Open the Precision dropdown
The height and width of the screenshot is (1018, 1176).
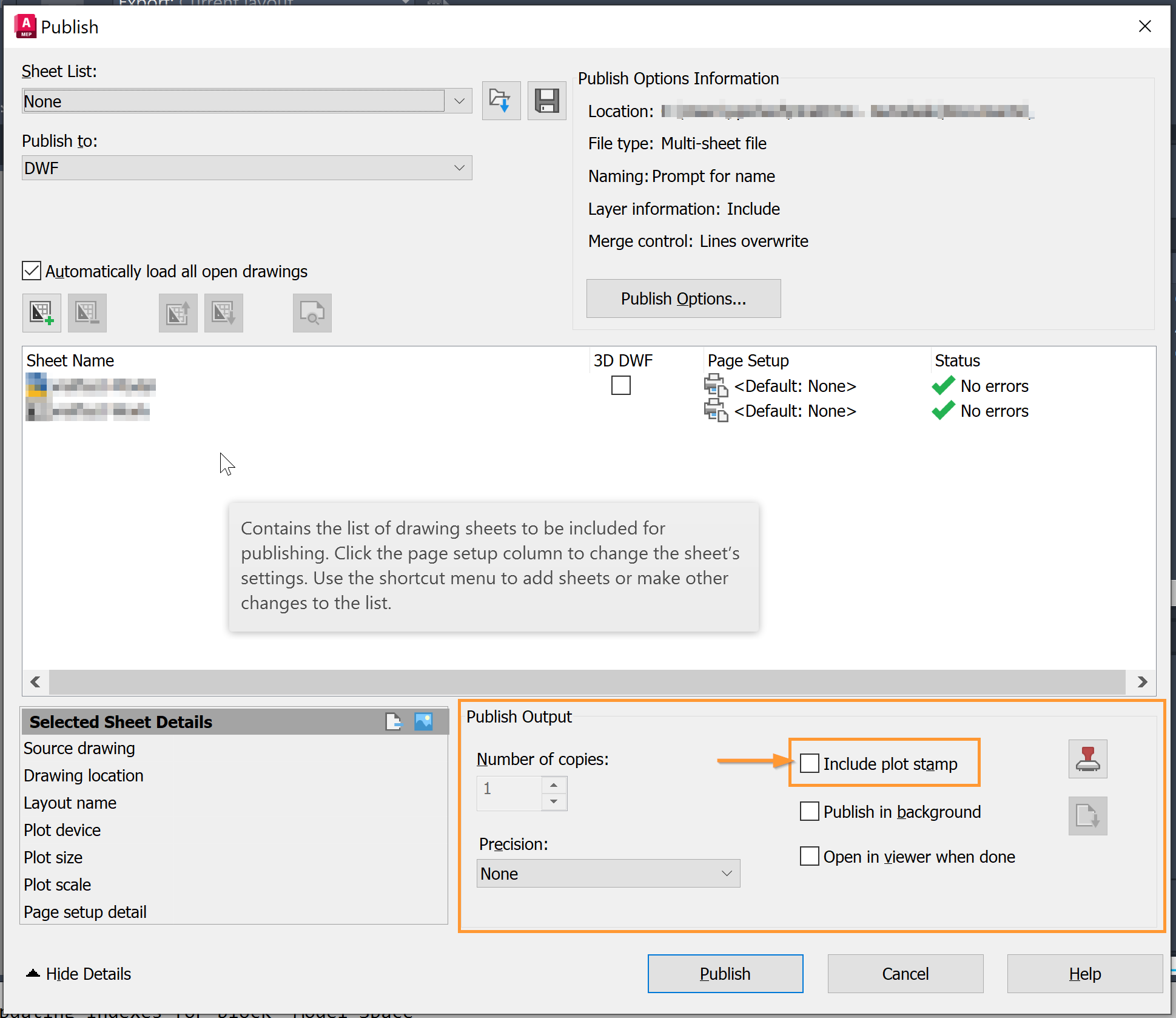click(x=727, y=874)
